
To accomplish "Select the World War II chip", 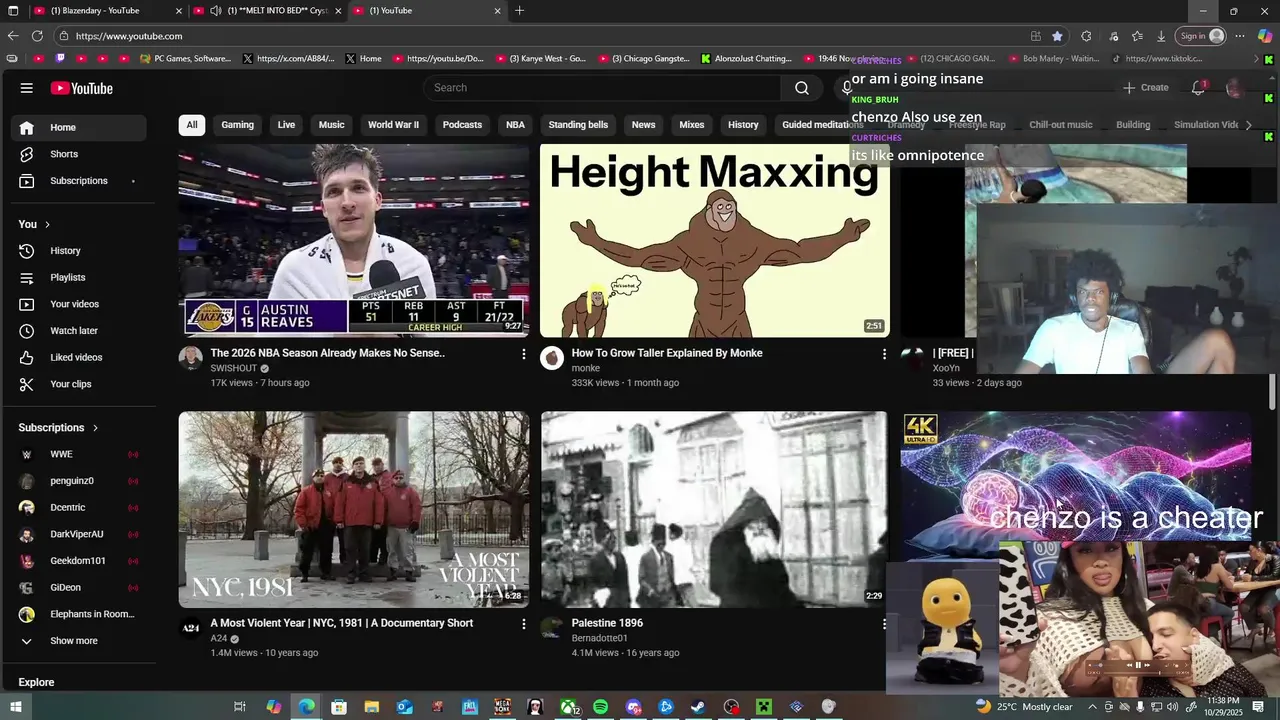I will [x=393, y=125].
